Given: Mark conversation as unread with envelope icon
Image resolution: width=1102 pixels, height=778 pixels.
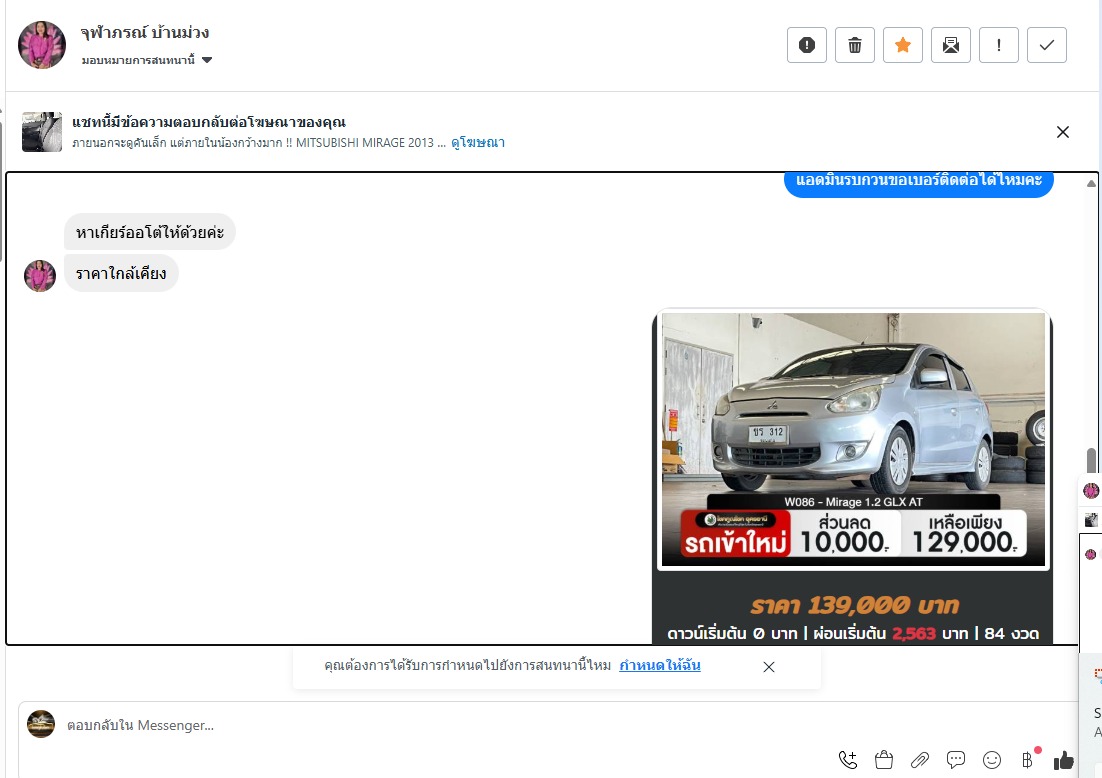Looking at the screenshot, I should click(951, 45).
